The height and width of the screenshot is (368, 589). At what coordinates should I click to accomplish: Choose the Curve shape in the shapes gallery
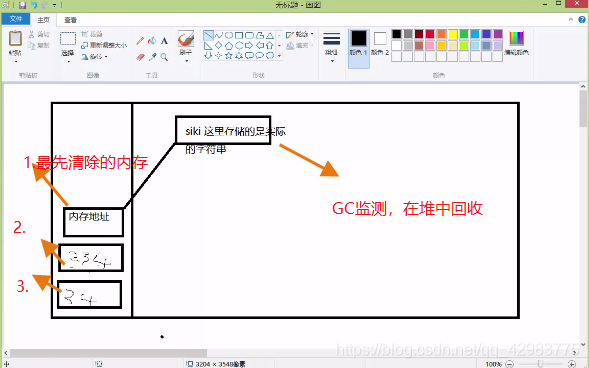(x=219, y=35)
